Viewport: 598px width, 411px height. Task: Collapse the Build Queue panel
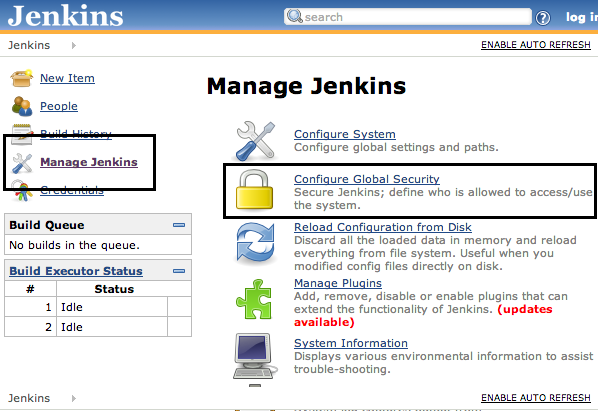coord(179,225)
